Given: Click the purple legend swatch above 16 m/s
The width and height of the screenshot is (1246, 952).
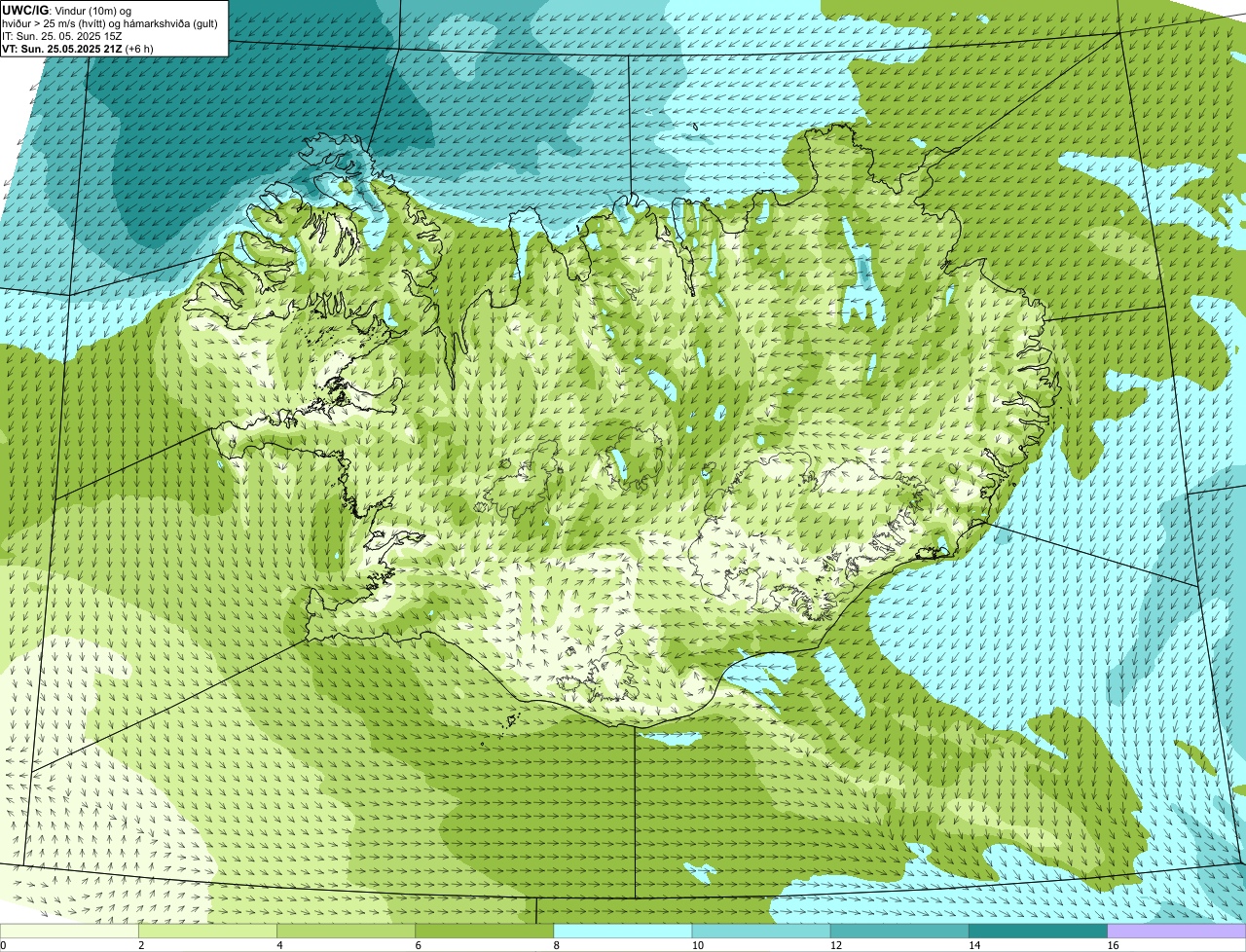Looking at the screenshot, I should tap(1177, 932).
